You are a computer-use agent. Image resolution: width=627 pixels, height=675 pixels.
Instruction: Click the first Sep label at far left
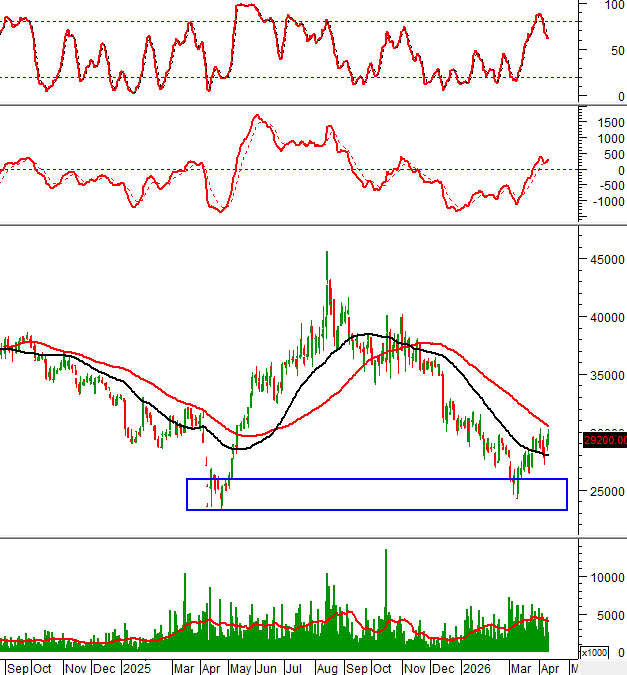point(16,667)
